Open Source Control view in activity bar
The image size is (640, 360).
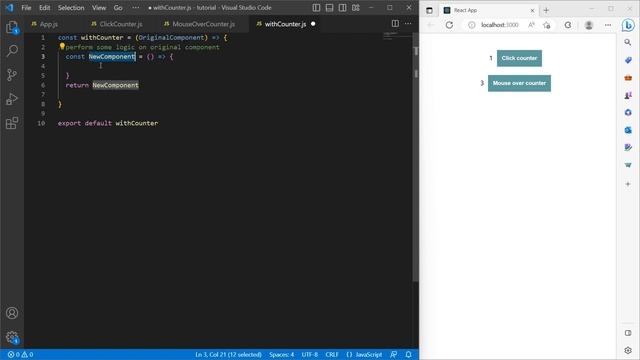click(12, 75)
